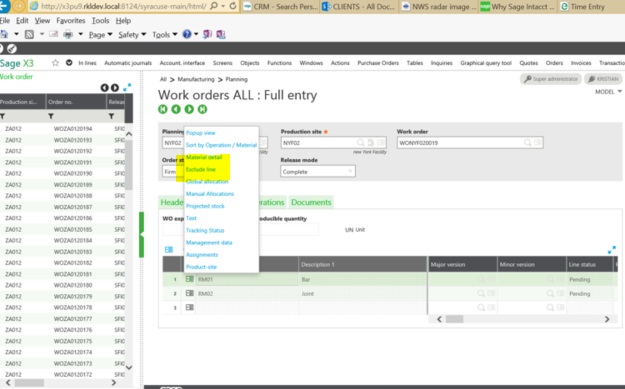The image size is (625, 389).
Task: Select Exclude line in context menu
Action: tap(200, 169)
